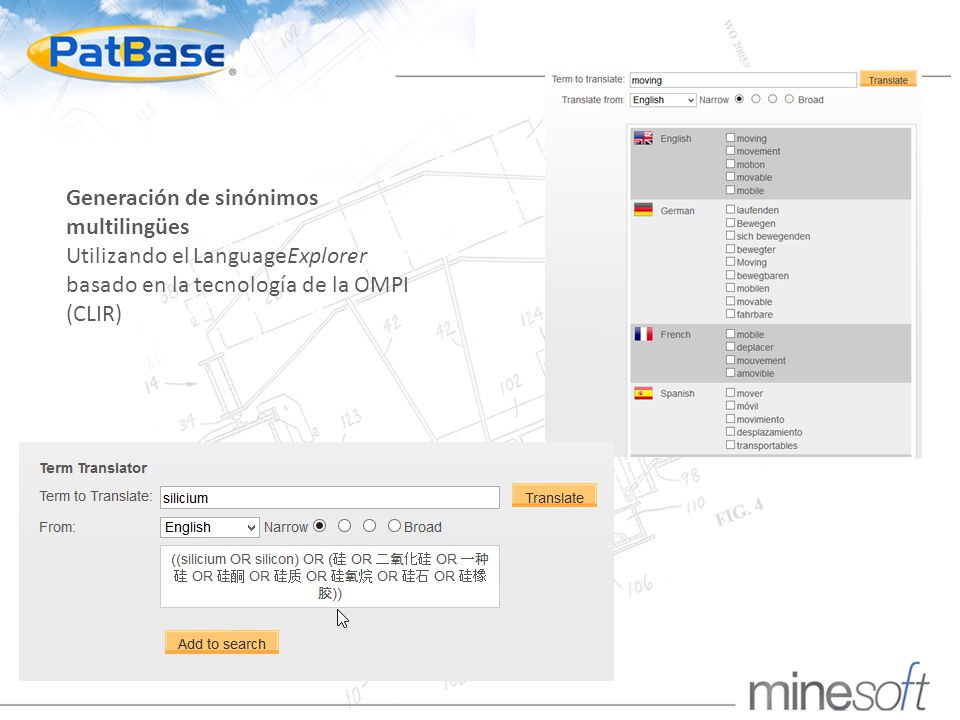Select the "amovible" checkbox
Screen dimensions: 960x720
[x=730, y=373]
